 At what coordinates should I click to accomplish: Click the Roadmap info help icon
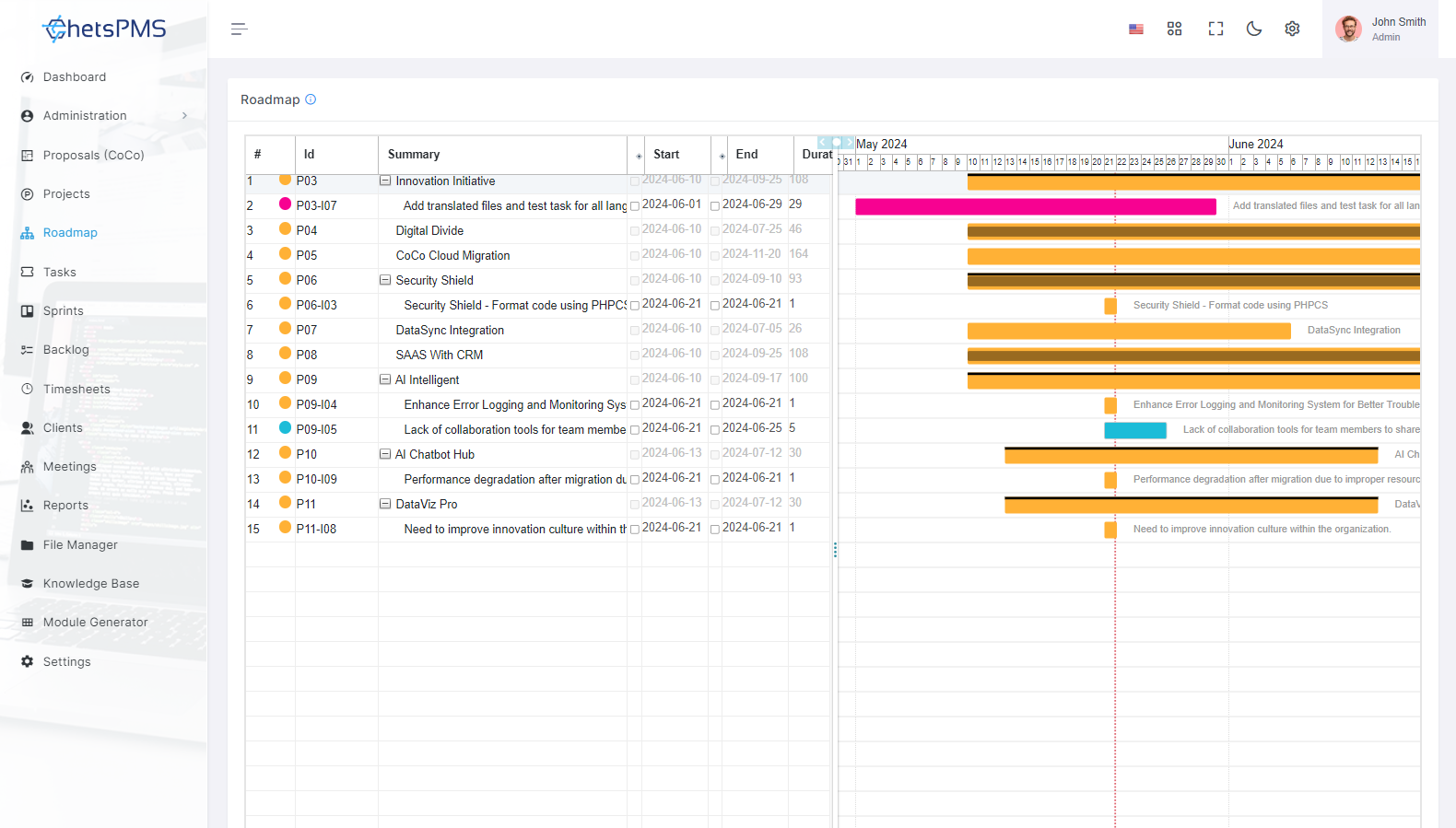click(311, 99)
